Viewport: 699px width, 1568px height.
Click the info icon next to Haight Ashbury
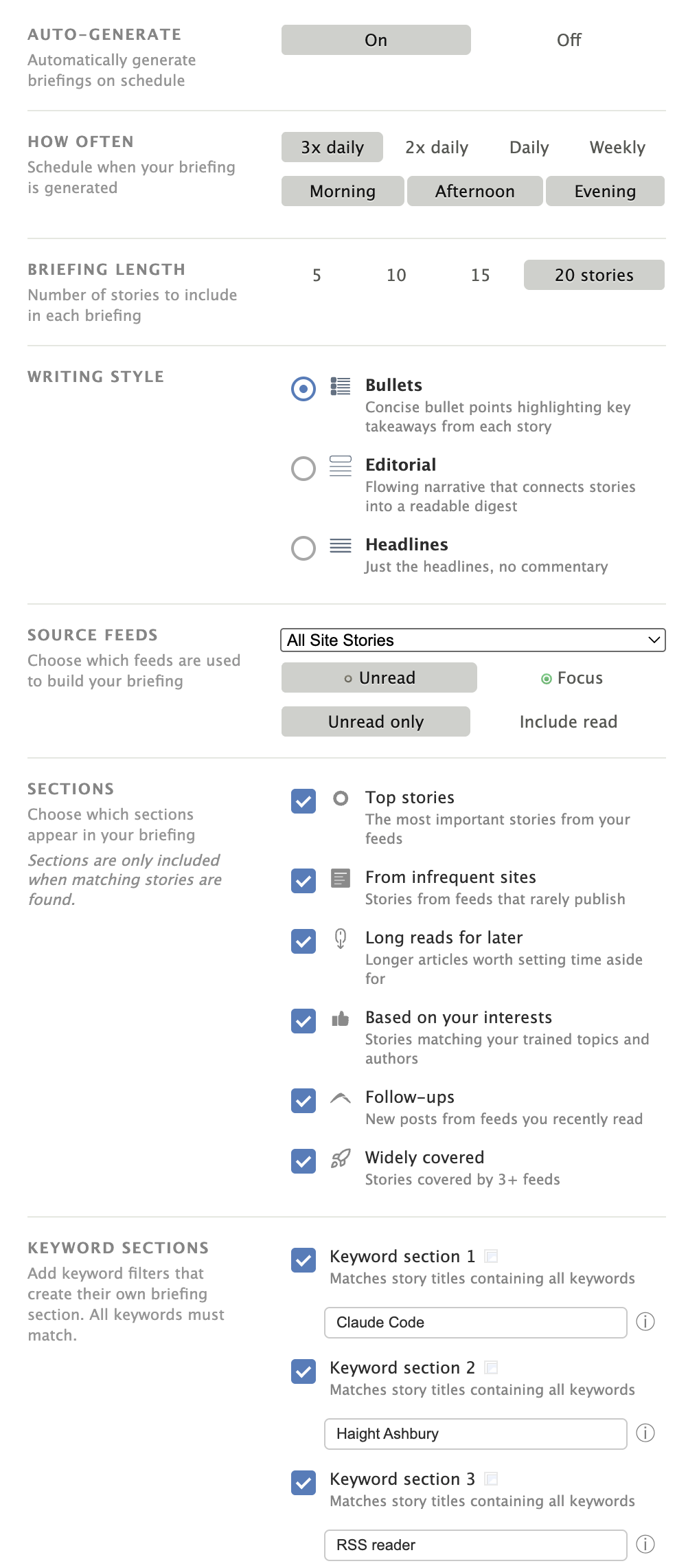645,1433
